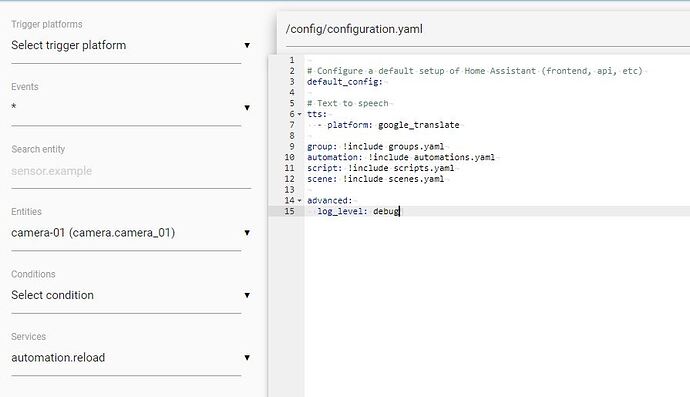Open the Trigger platforms dropdown
Image resolution: width=690 pixels, height=397 pixels.
[x=131, y=45]
